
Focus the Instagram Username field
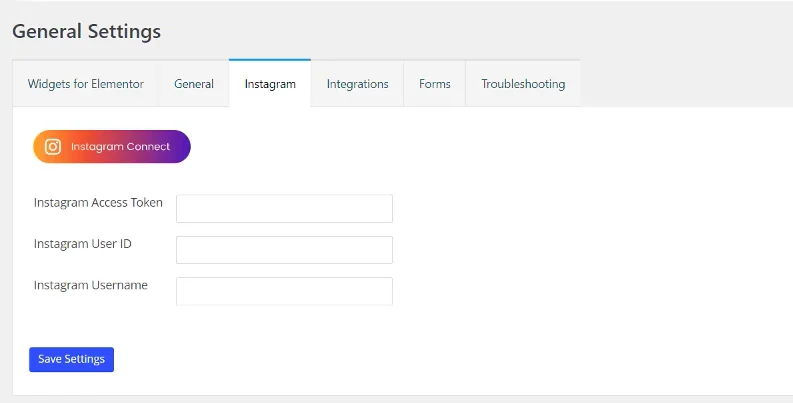[284, 291]
